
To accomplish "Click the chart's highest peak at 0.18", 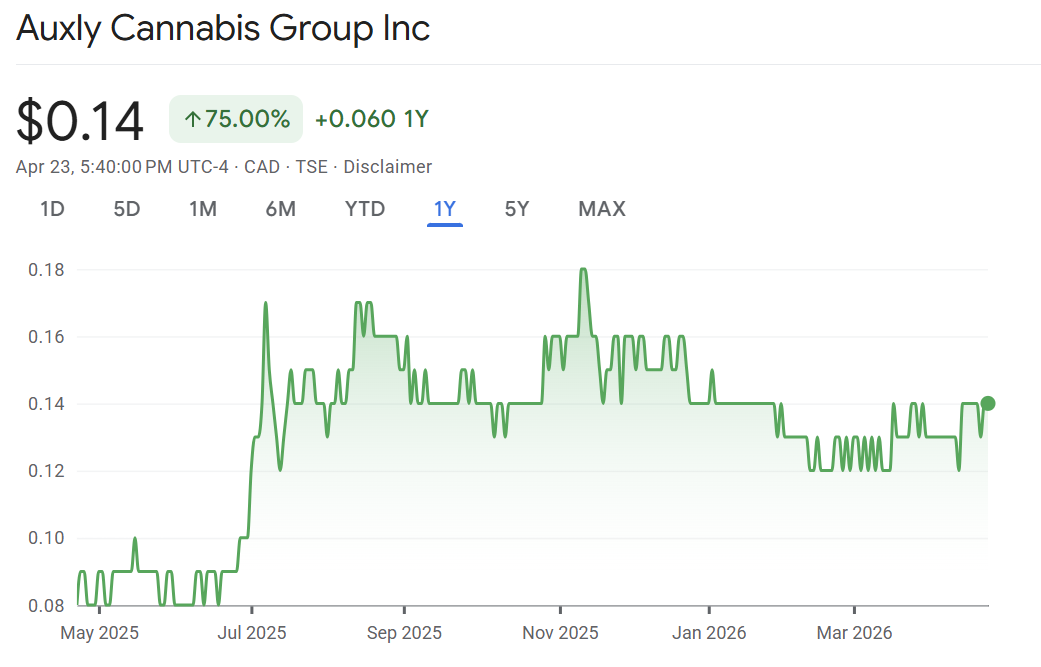I will pos(583,270).
